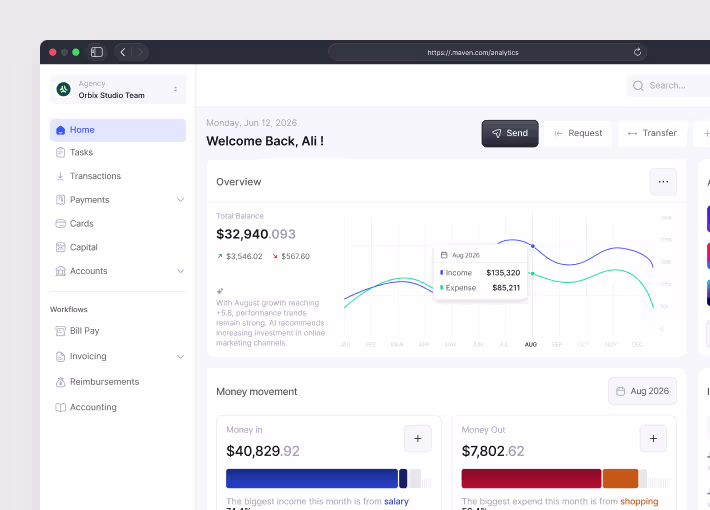Expand the Payments chevron
This screenshot has height=510, width=710.
(x=180, y=200)
